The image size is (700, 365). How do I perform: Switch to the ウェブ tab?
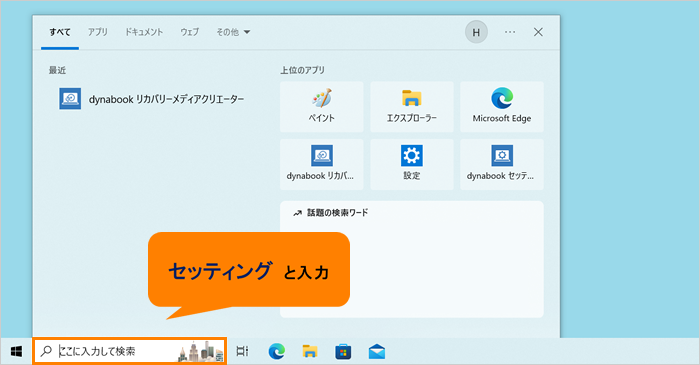click(190, 32)
